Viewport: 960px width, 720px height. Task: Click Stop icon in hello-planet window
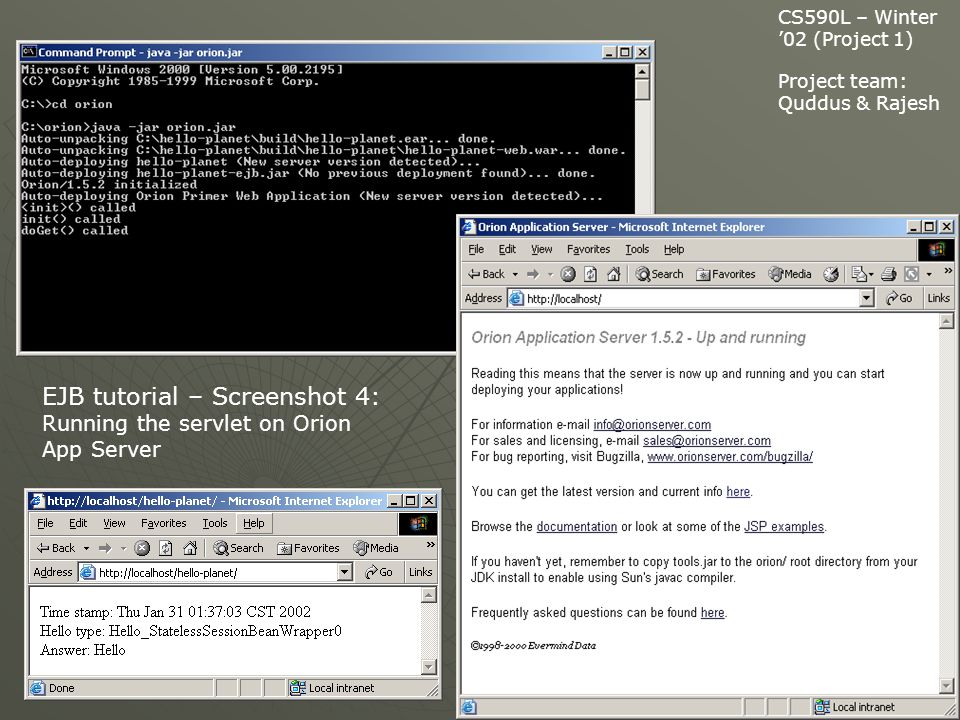click(141, 548)
